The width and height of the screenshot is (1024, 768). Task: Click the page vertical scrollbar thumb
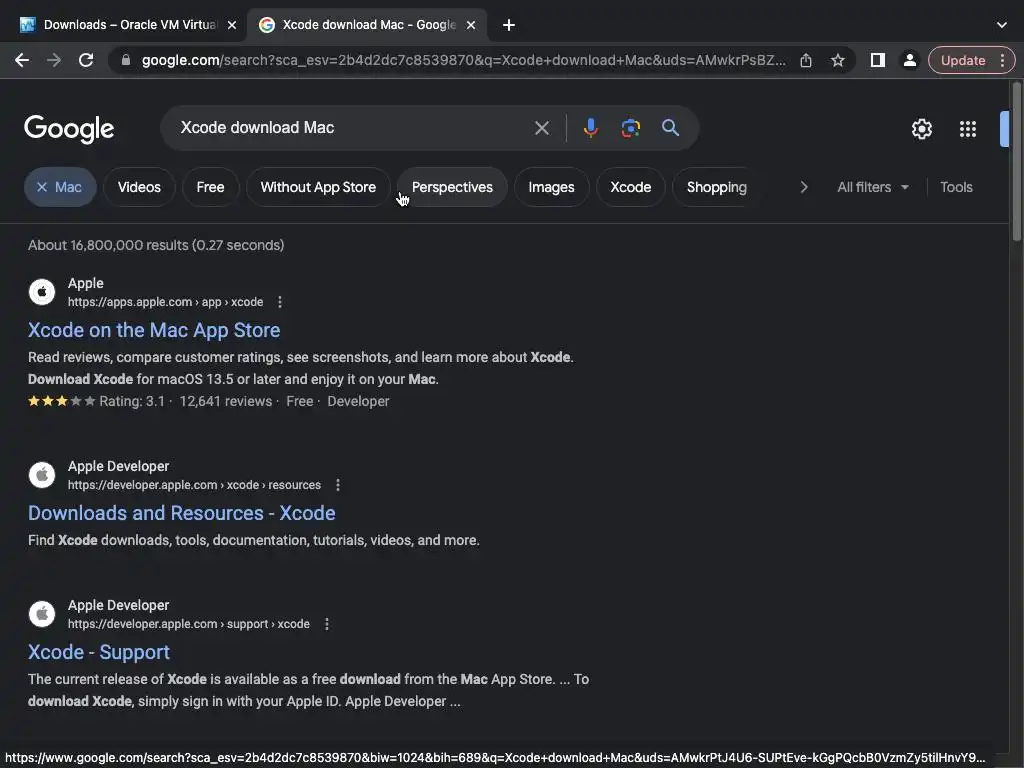pyautogui.click(x=1016, y=162)
